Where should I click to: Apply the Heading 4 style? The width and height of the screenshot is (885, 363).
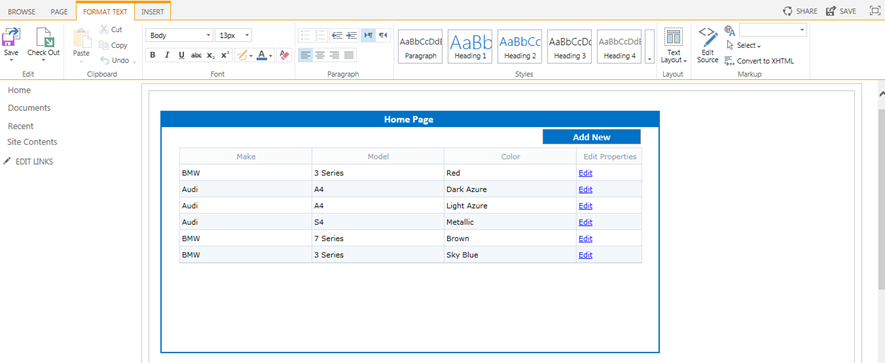pos(619,46)
